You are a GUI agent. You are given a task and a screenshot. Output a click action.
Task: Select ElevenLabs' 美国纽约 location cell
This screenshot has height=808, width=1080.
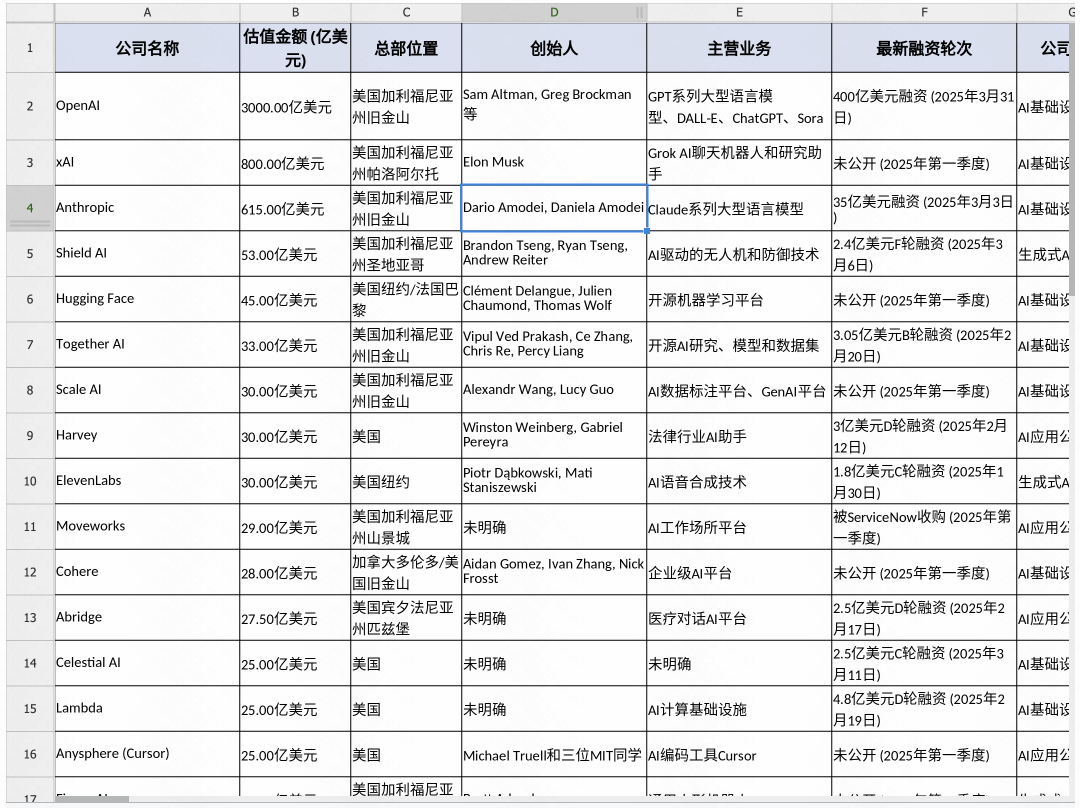pos(406,481)
